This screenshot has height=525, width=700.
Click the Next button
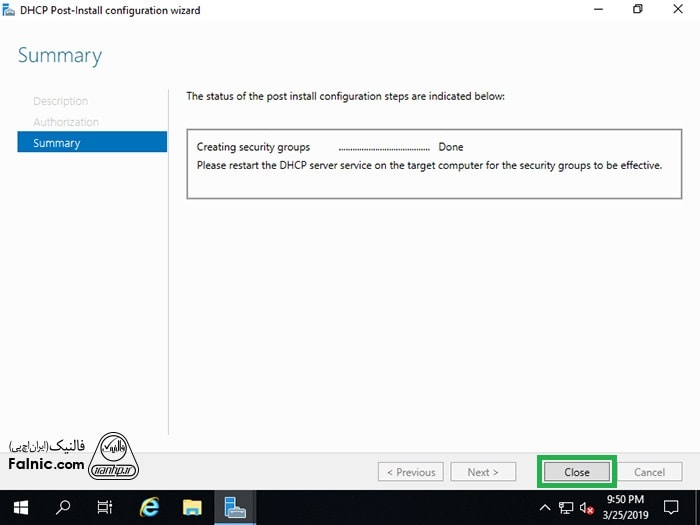point(483,472)
